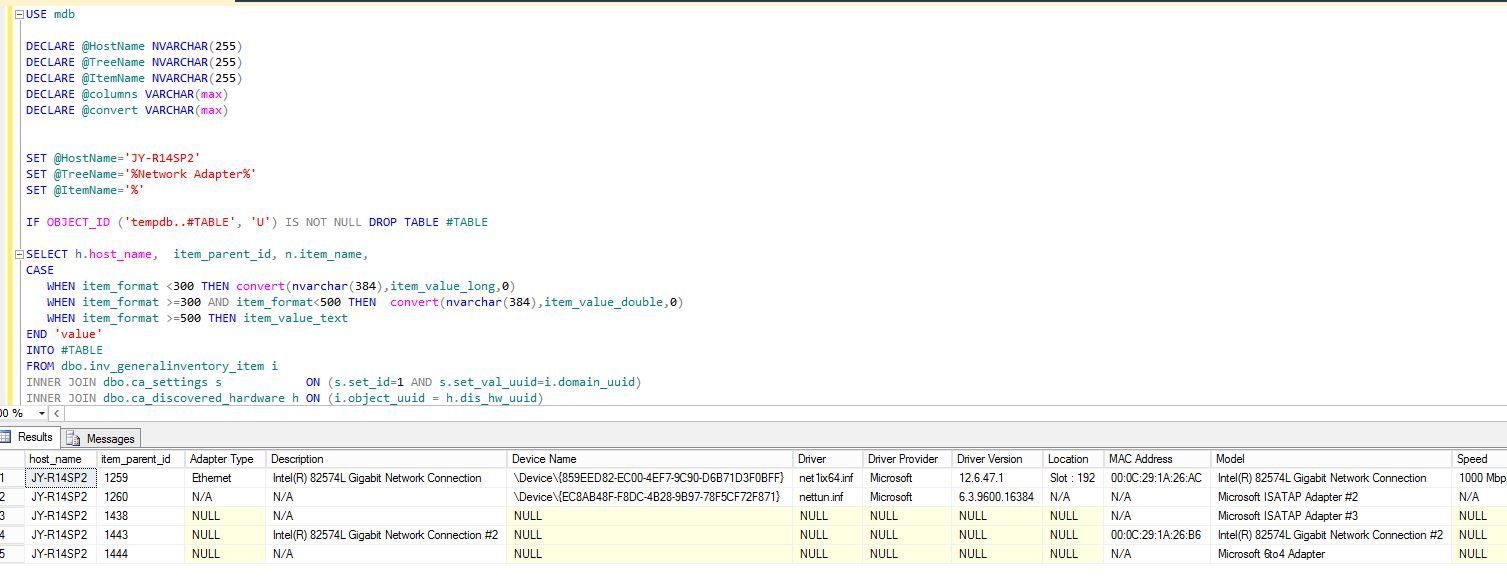Open the Messages tab

pyautogui.click(x=109, y=438)
